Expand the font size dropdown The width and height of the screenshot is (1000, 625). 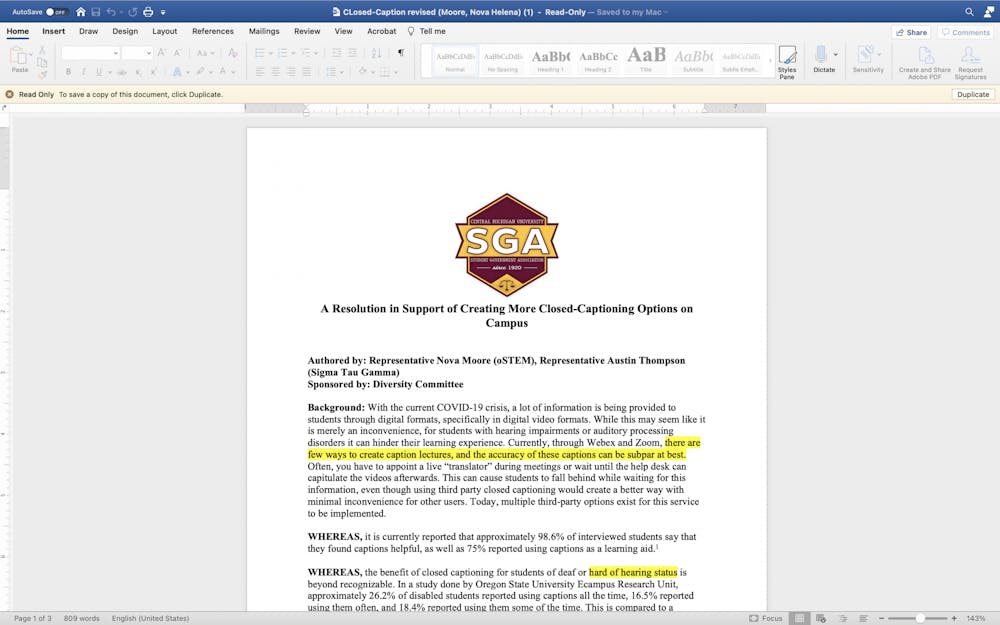(x=149, y=53)
